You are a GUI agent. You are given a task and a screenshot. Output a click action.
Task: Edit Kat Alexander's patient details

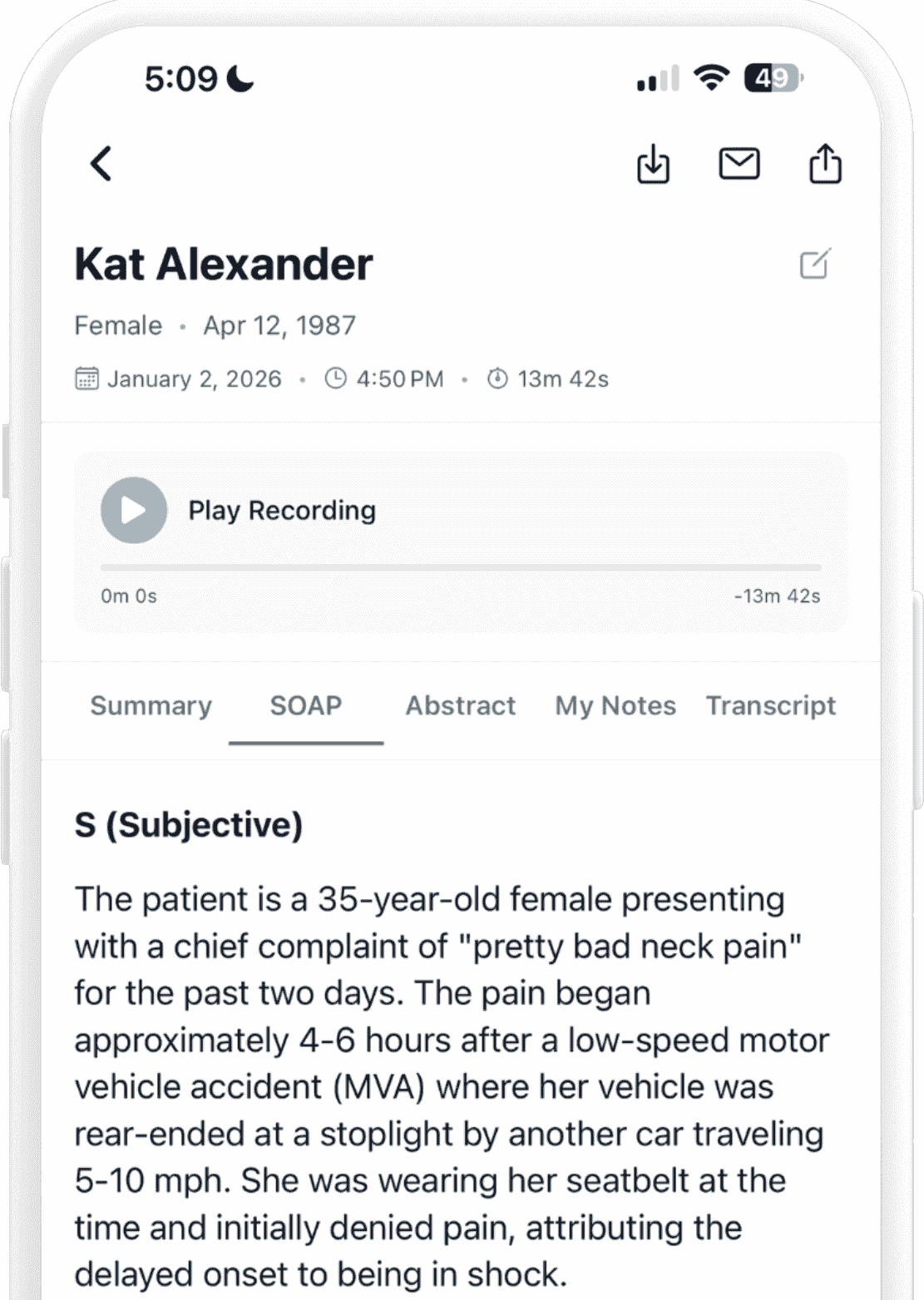tap(815, 264)
